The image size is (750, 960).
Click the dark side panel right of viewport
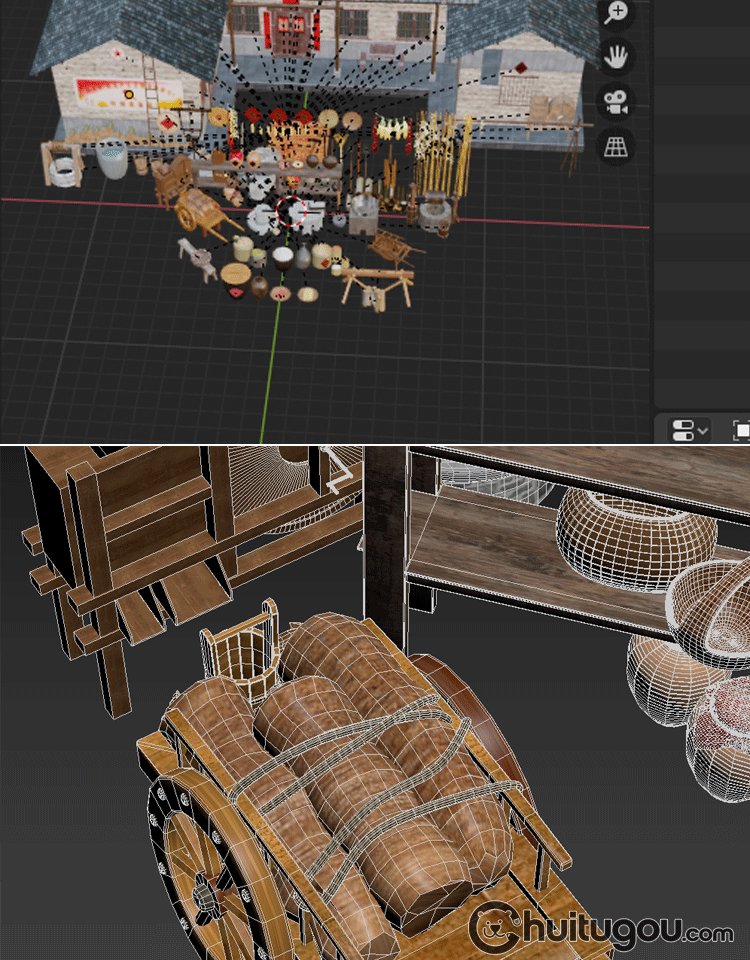pos(700,200)
